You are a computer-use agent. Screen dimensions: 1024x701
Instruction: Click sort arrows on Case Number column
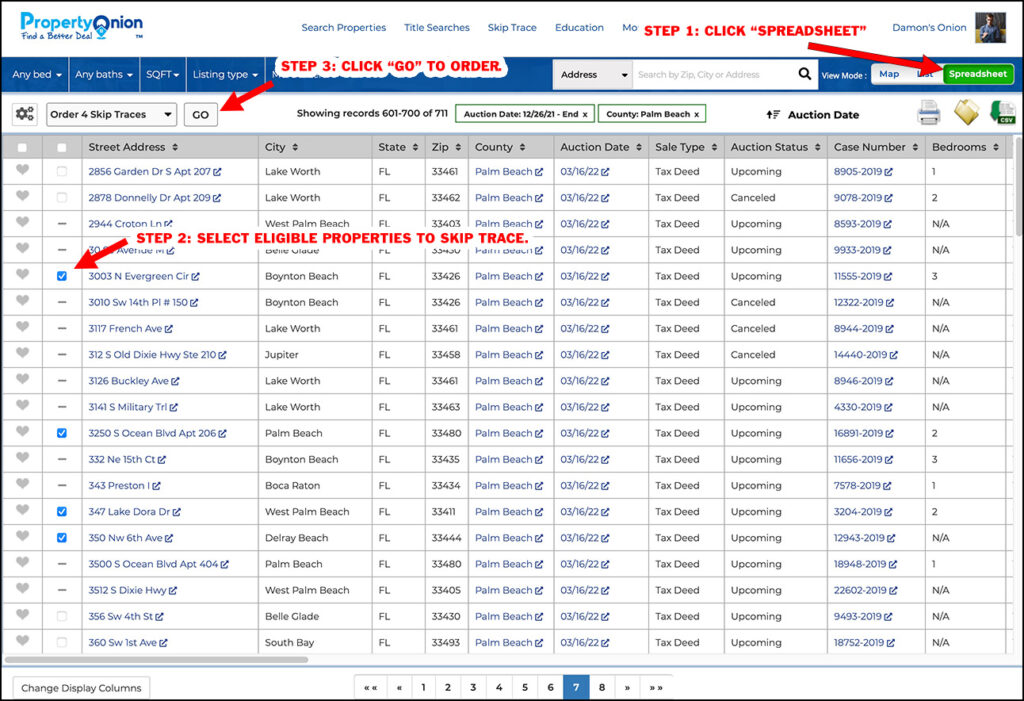click(x=915, y=147)
